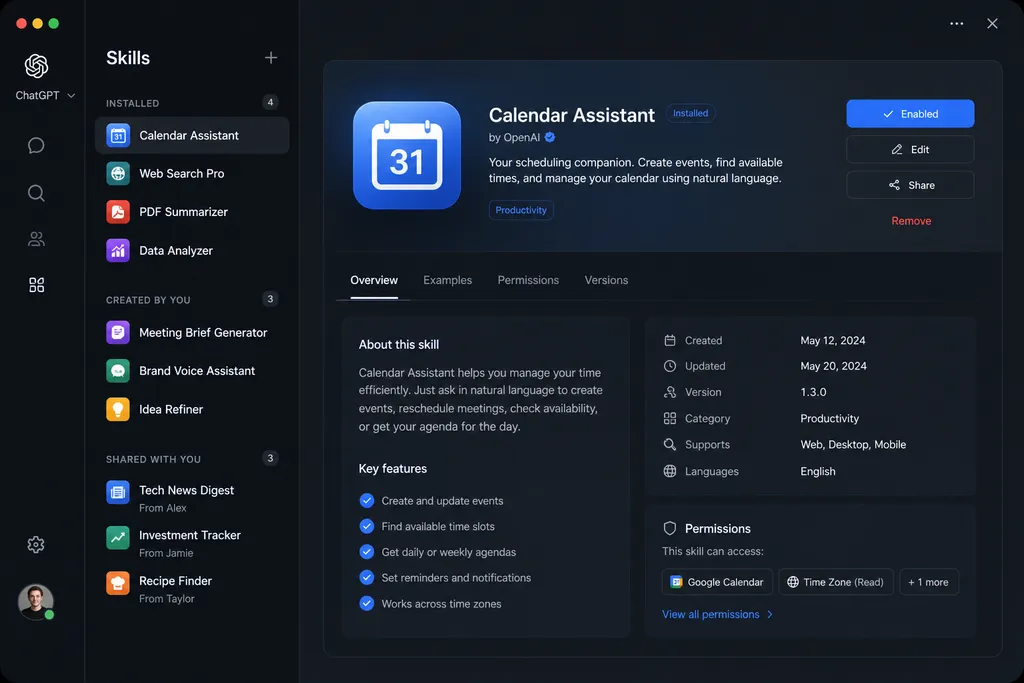Image resolution: width=1024 pixels, height=683 pixels.
Task: Click the globe icon beside Languages
Action: (x=669, y=471)
